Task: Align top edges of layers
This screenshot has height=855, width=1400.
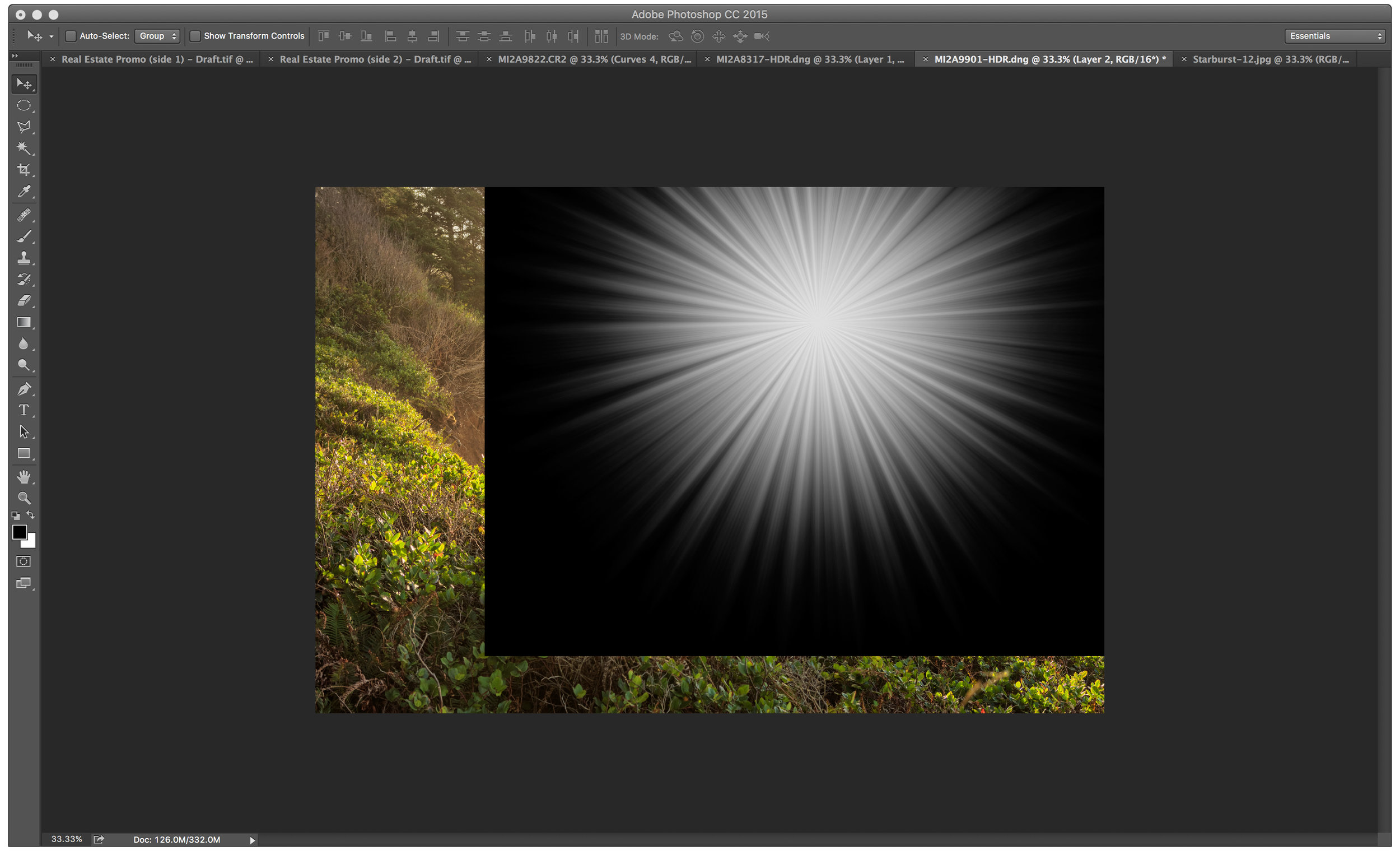Action: 323,36
